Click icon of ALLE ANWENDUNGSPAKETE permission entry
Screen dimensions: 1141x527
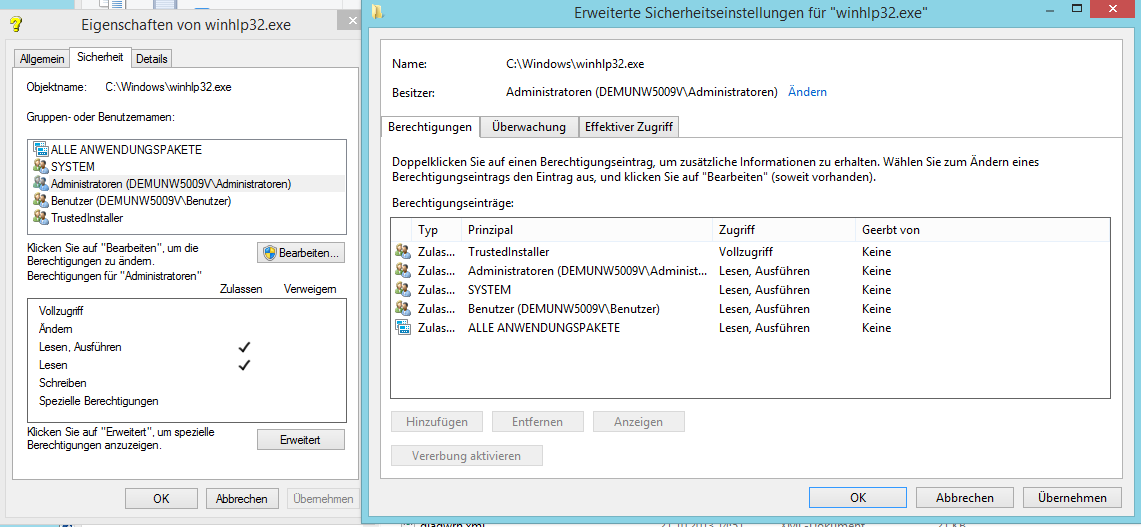pyautogui.click(x=402, y=328)
